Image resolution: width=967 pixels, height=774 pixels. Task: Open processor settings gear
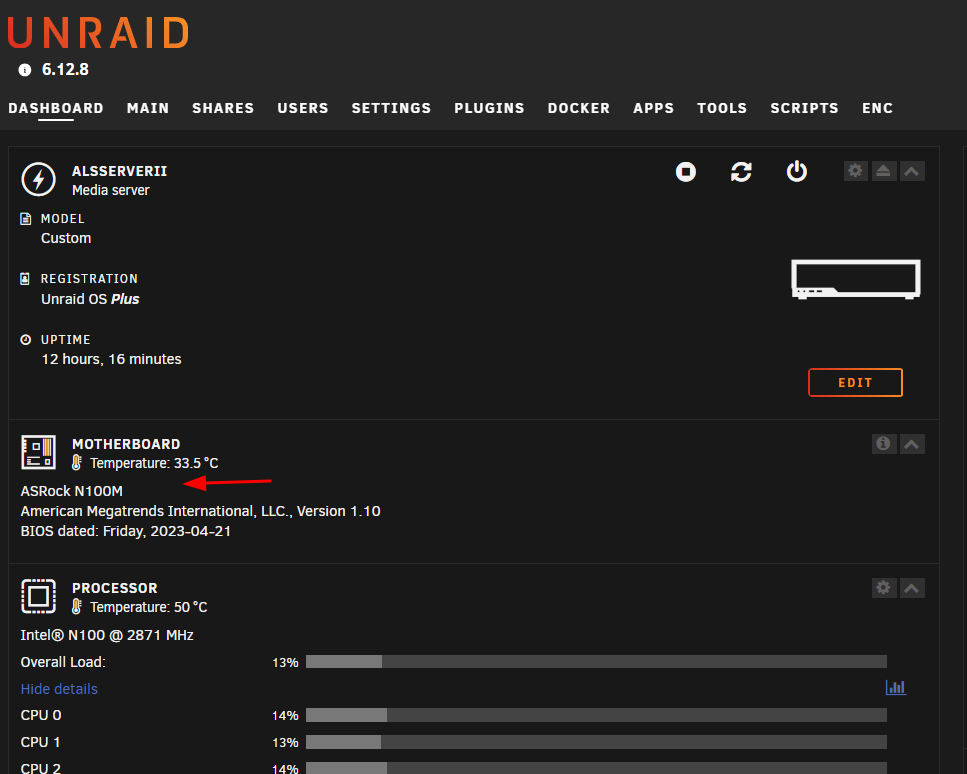click(883, 588)
